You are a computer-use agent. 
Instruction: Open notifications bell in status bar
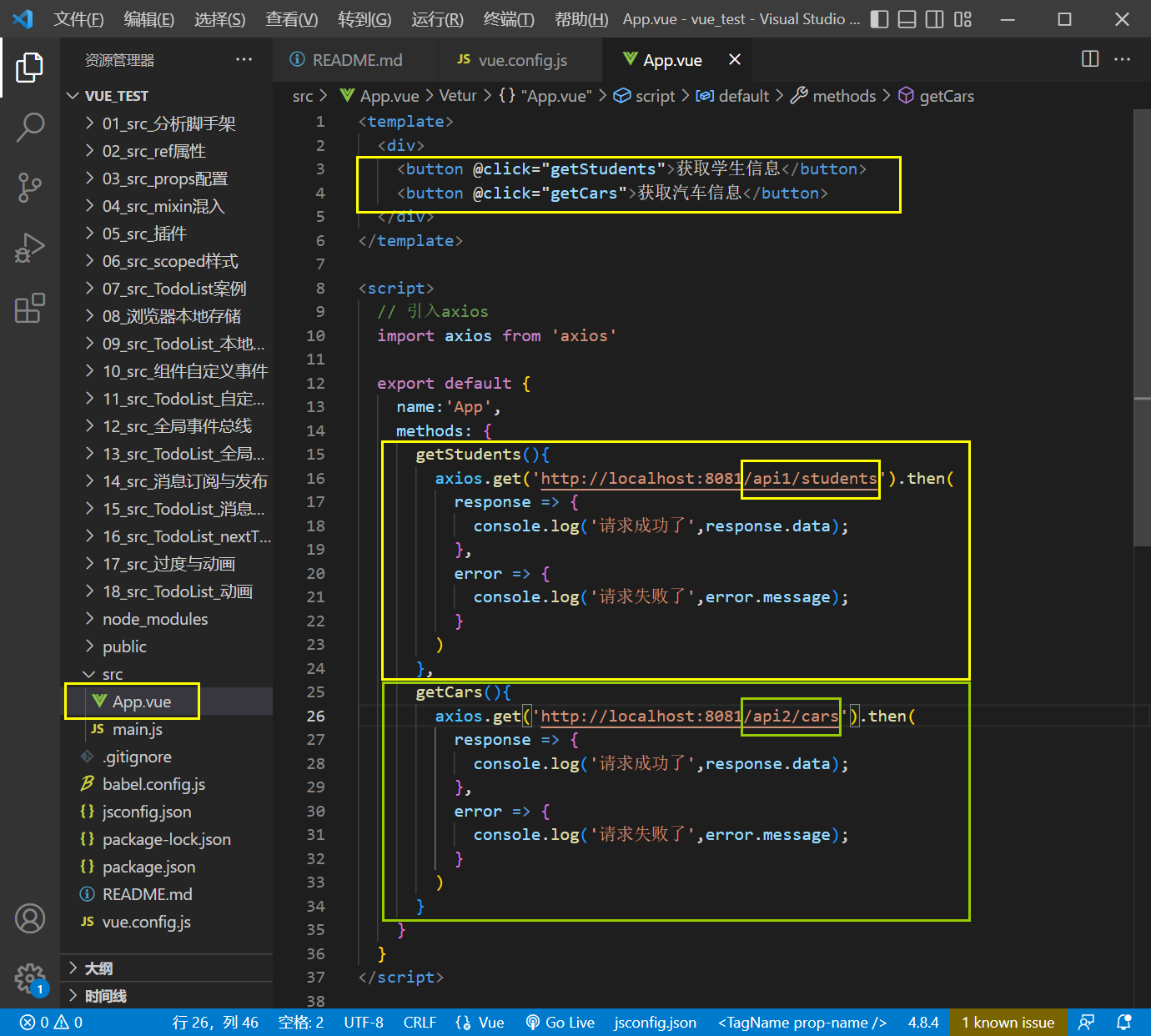[x=1124, y=1023]
